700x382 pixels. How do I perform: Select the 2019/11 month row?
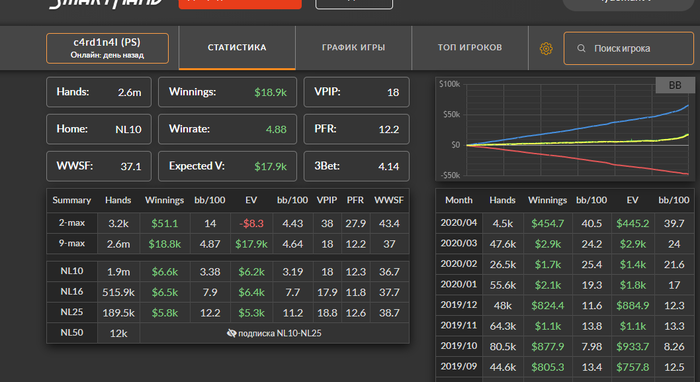point(565,326)
